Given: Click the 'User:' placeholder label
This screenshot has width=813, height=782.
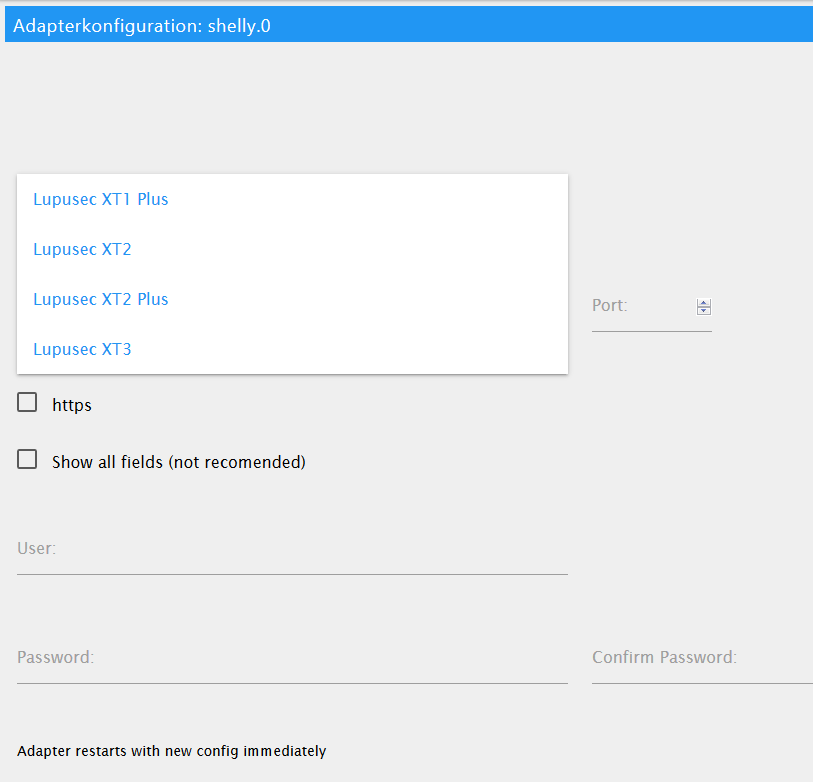Looking at the screenshot, I should point(37,548).
